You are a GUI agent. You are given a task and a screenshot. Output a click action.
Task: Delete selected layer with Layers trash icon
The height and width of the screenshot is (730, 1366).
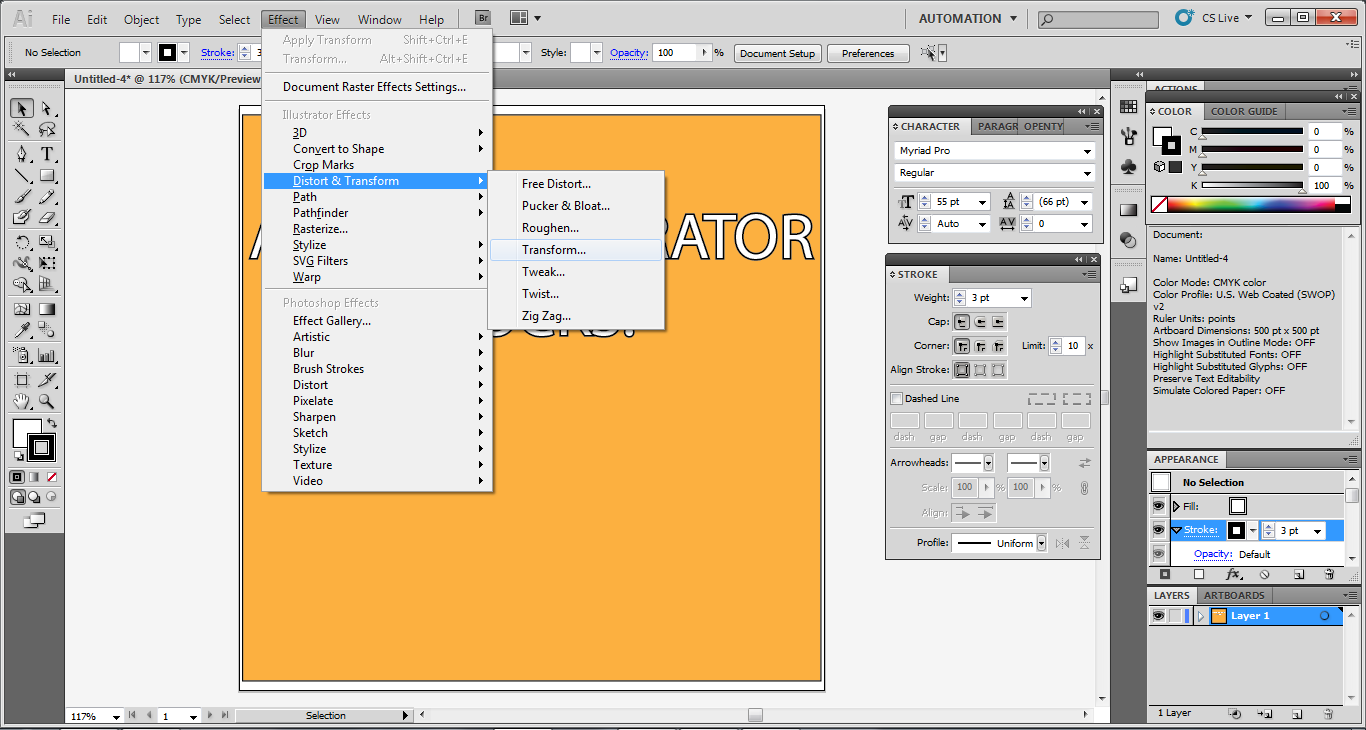1329,714
